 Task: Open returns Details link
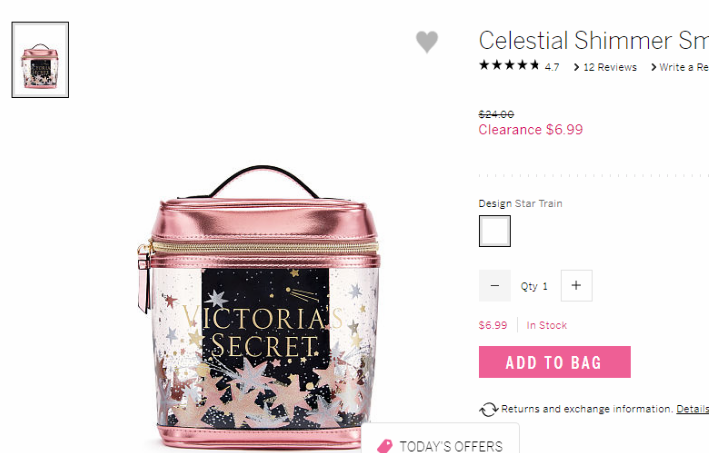(692, 409)
